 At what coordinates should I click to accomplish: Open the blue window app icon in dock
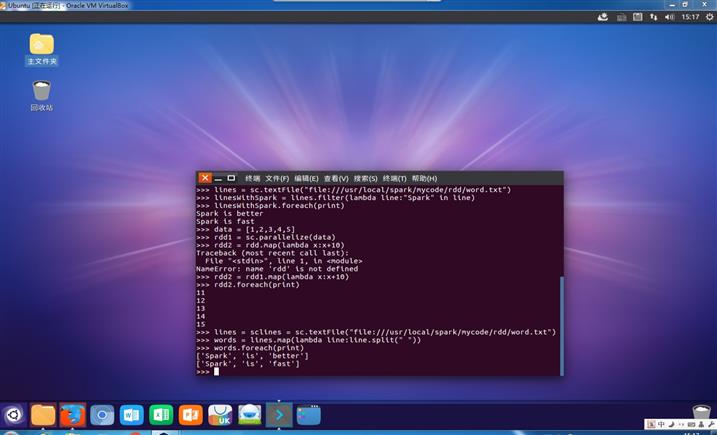(x=309, y=415)
